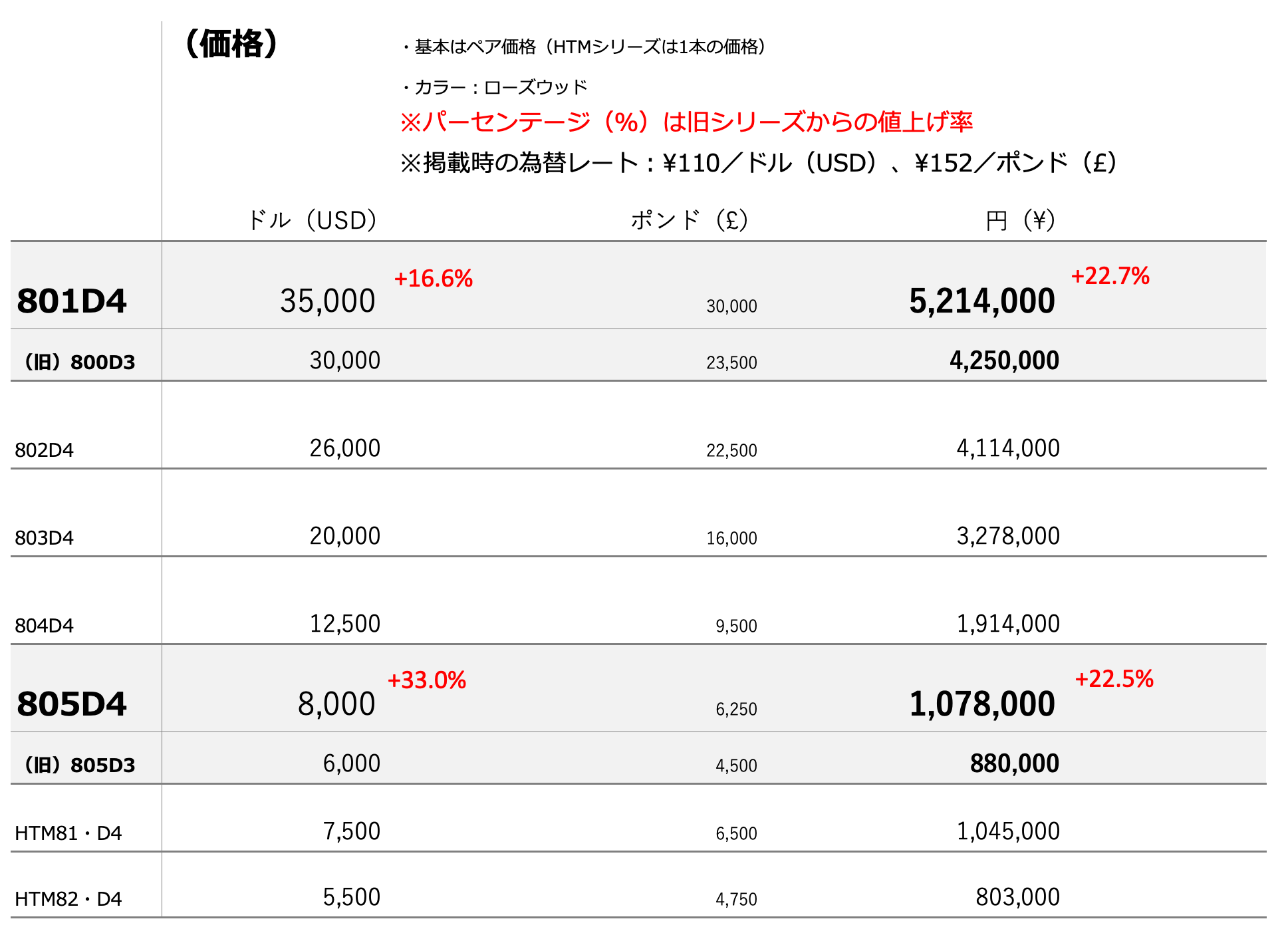This screenshot has width=1288, height=939.
Task: Select the (旧) 800D3 row label
Action: (x=80, y=362)
